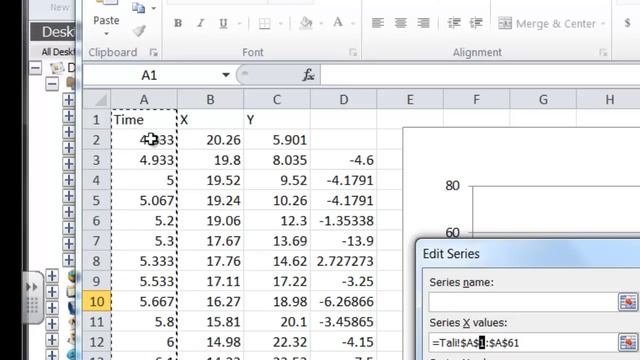Viewport: 640px width, 360px height.
Task: Center text horizontally
Action: coord(400,23)
